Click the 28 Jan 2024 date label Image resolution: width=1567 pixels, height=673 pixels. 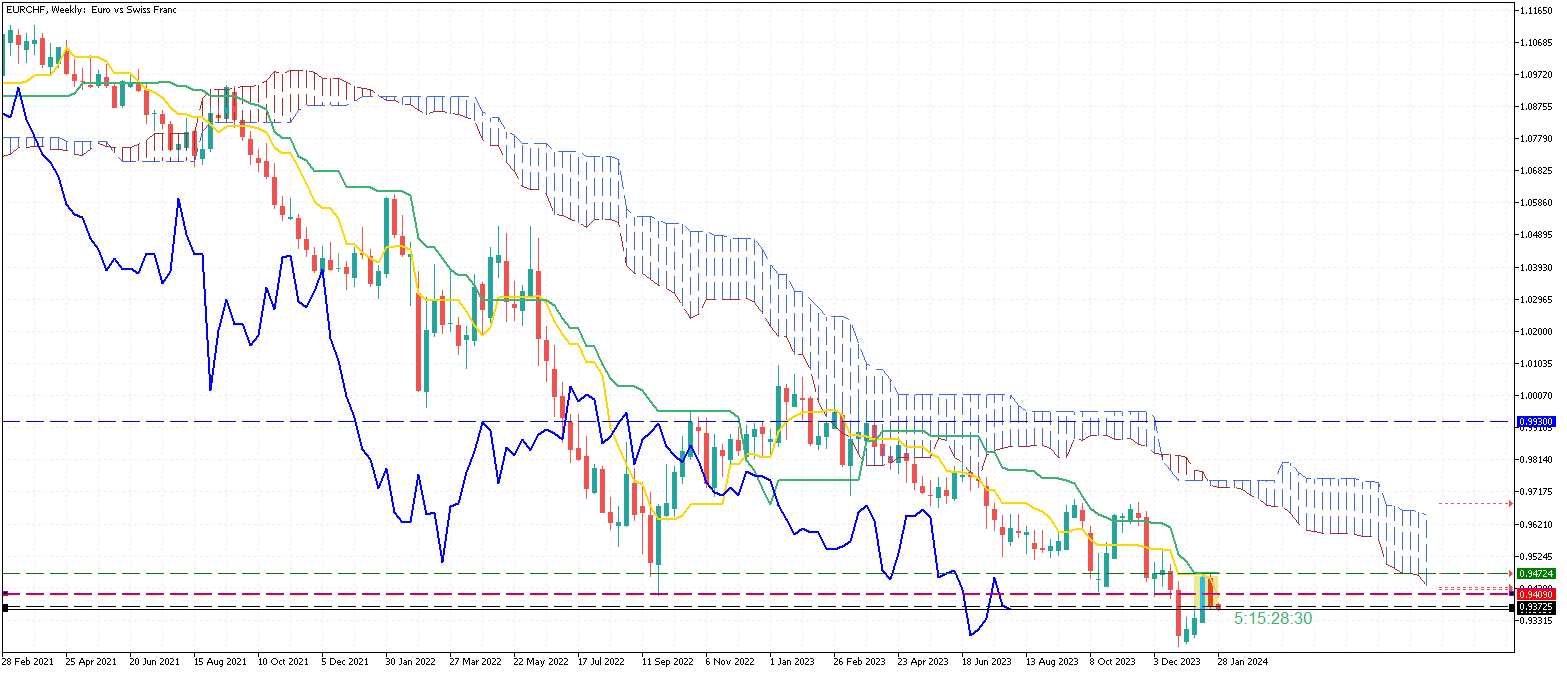click(1243, 662)
